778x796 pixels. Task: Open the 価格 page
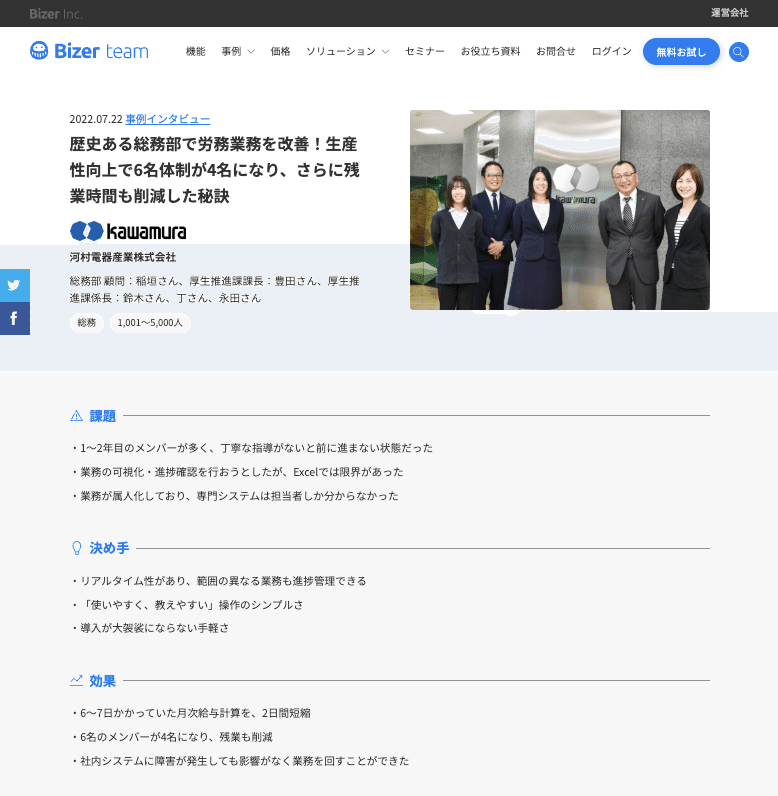click(280, 51)
